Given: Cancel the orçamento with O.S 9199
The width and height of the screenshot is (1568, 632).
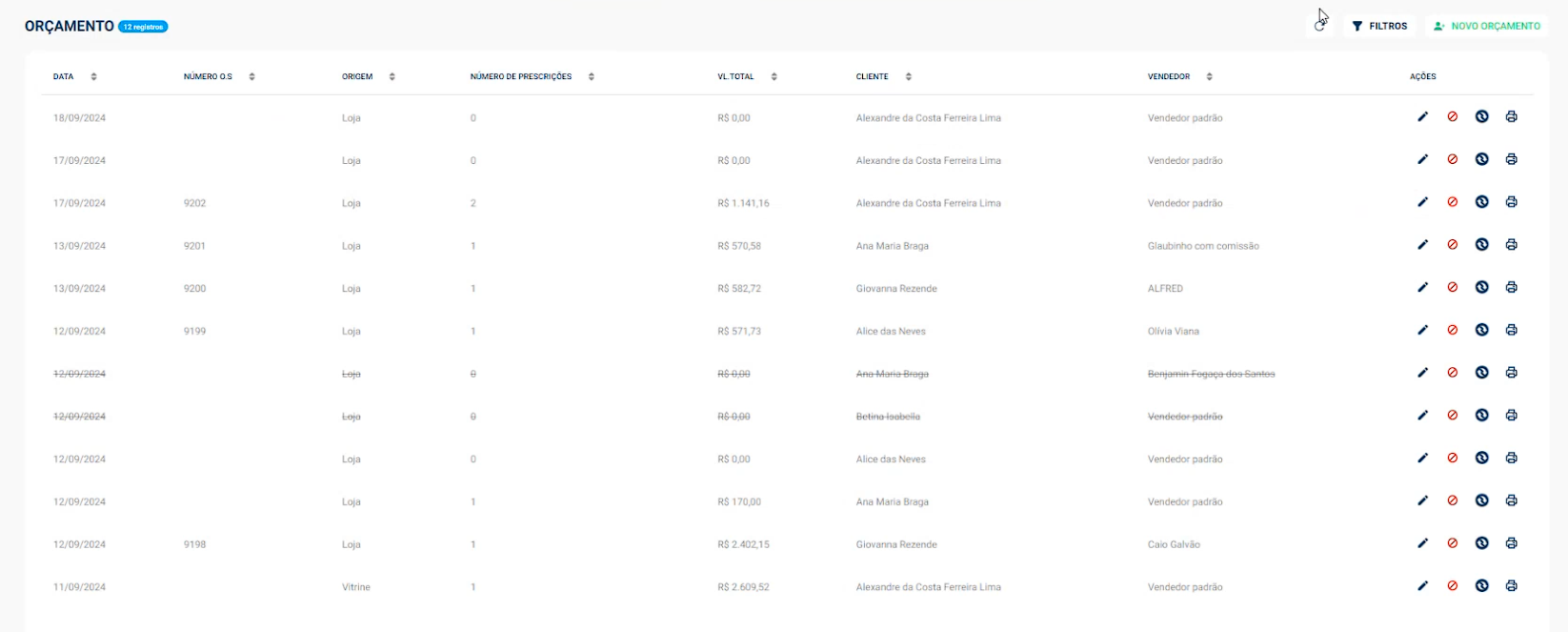Looking at the screenshot, I should pos(1452,330).
